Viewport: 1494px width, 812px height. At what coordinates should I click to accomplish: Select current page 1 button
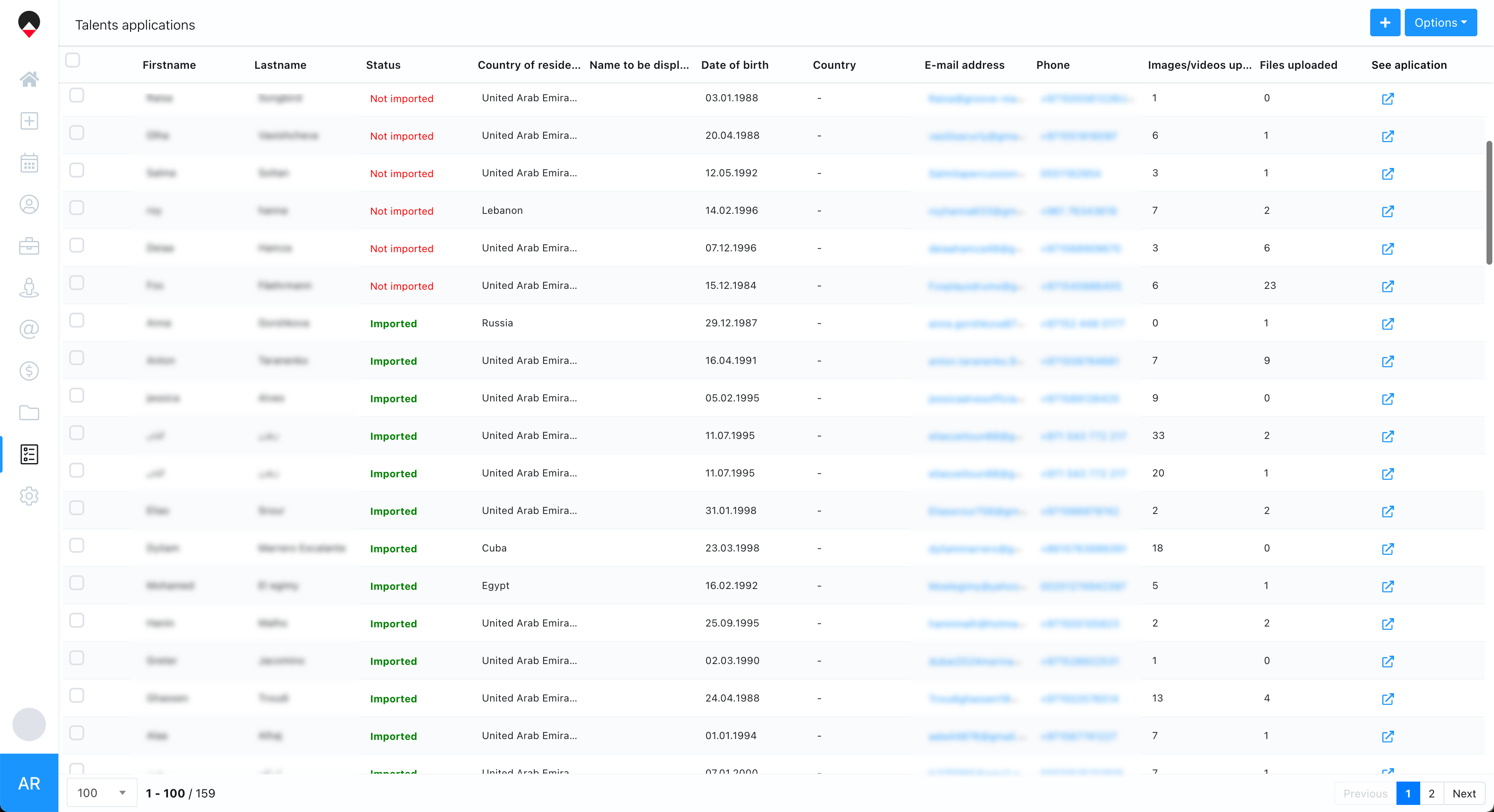tap(1408, 793)
